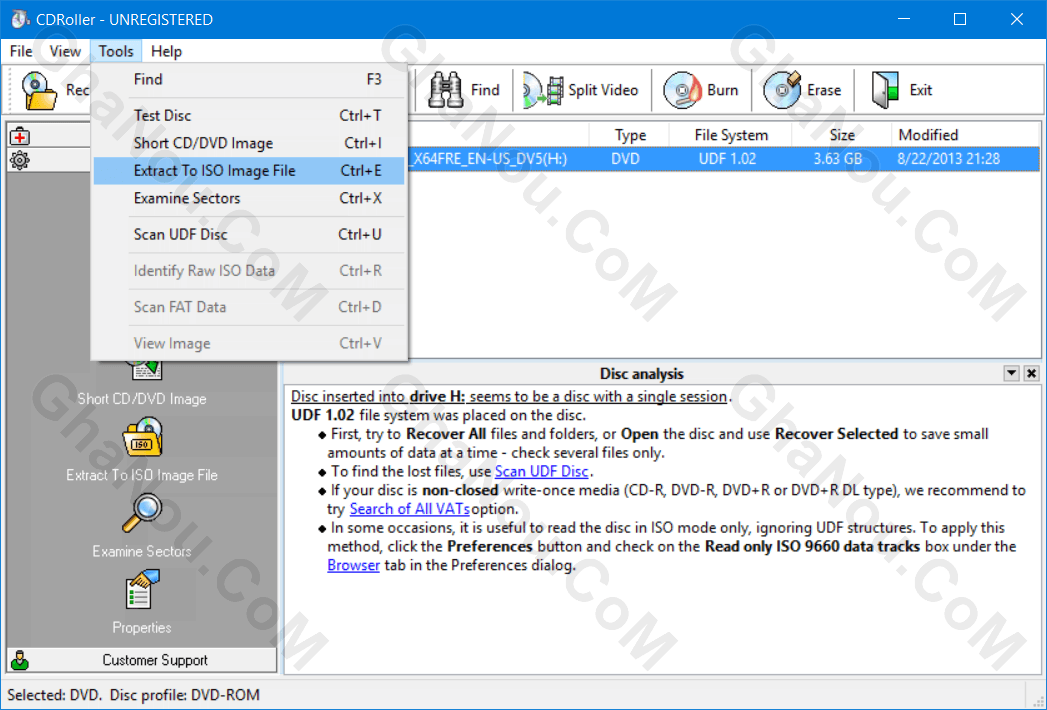Choose Scan UDF Disc from the Tools menu
1047x710 pixels.
point(249,234)
